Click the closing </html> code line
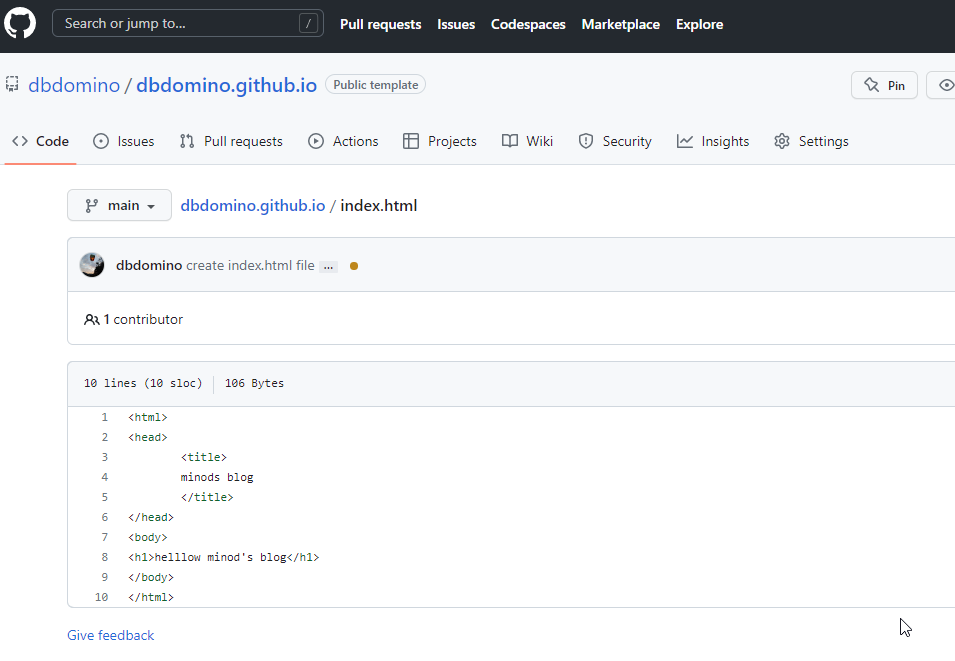The width and height of the screenshot is (955, 661). pos(151,597)
